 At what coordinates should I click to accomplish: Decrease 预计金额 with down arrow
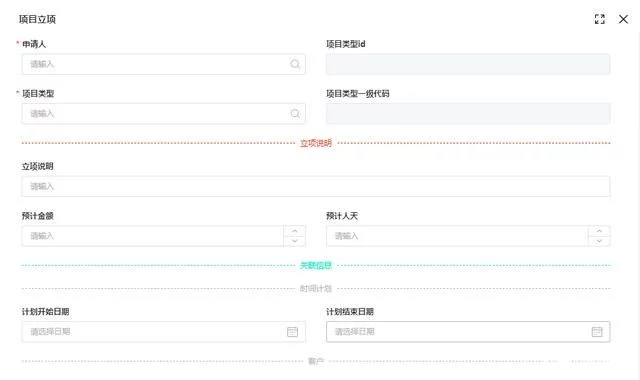click(x=295, y=241)
